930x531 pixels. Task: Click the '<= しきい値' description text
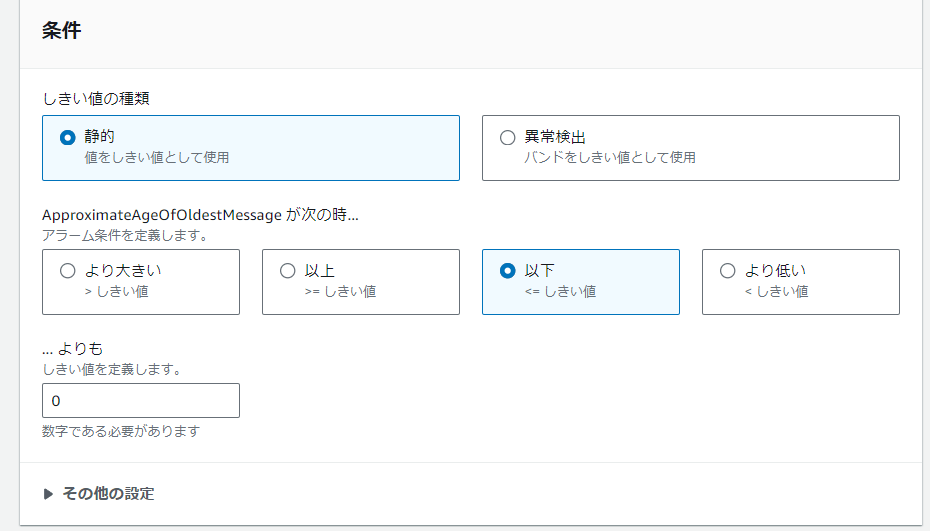(560, 291)
